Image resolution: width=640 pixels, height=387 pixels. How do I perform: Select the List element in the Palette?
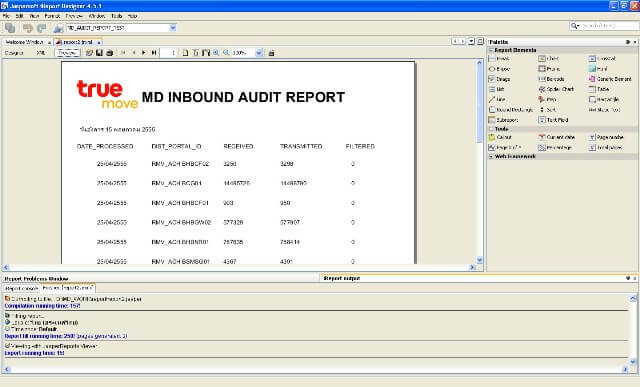click(x=496, y=89)
